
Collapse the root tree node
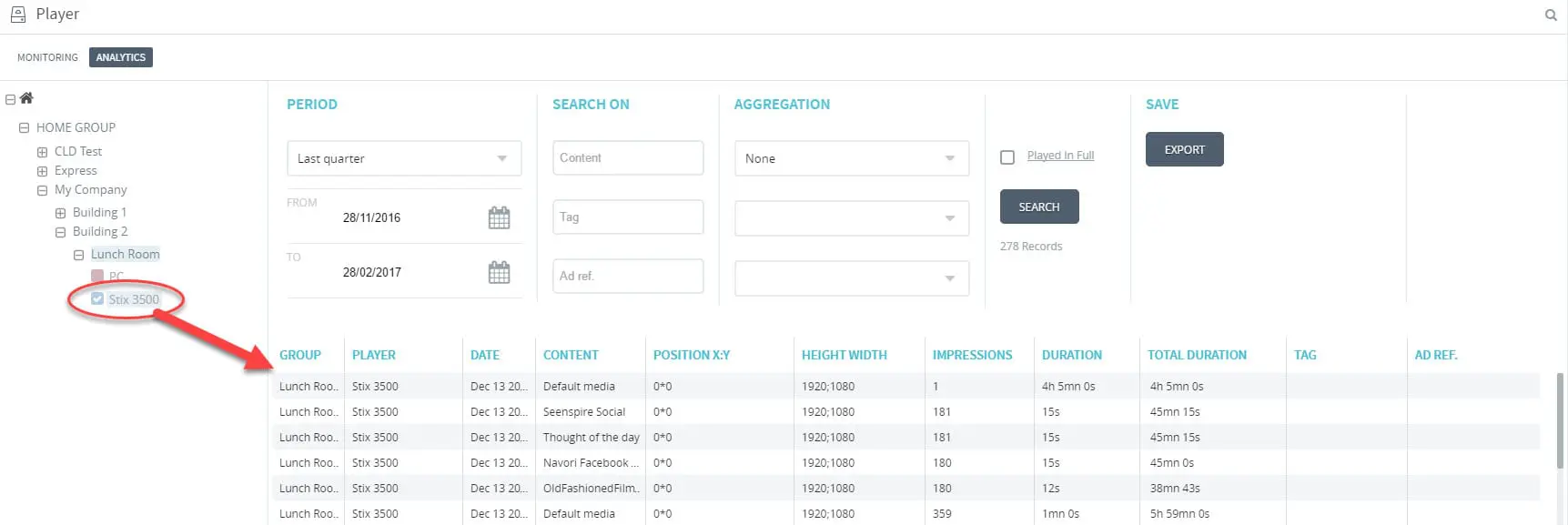point(11,99)
